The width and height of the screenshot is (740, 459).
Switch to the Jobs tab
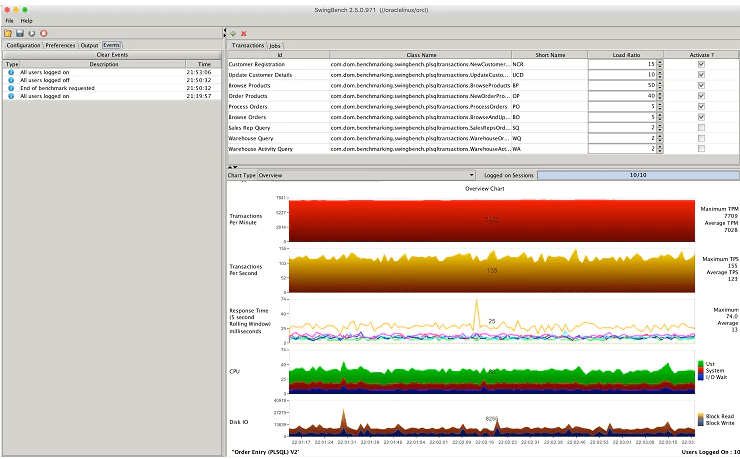pos(275,46)
